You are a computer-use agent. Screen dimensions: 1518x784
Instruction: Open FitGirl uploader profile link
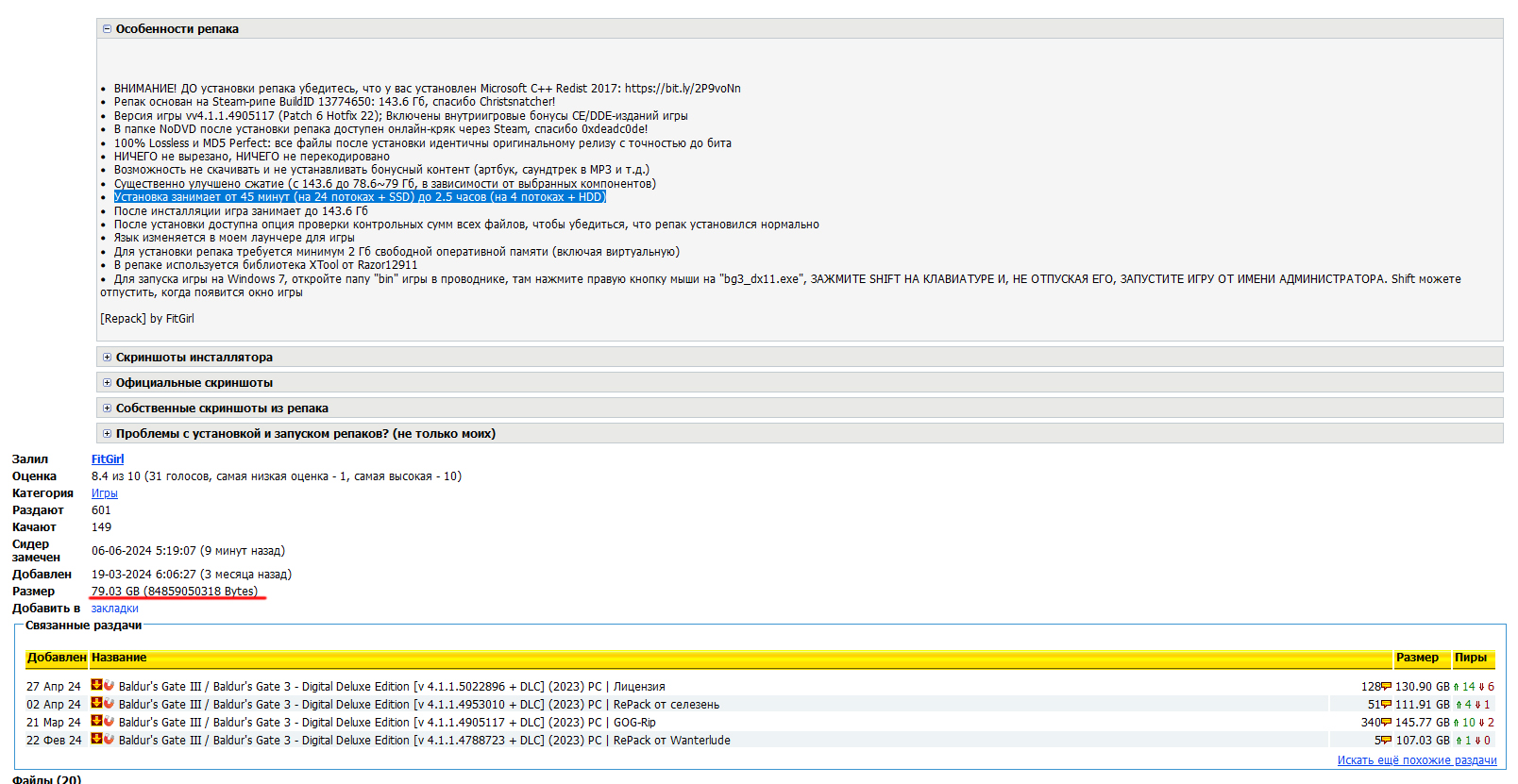coord(108,459)
